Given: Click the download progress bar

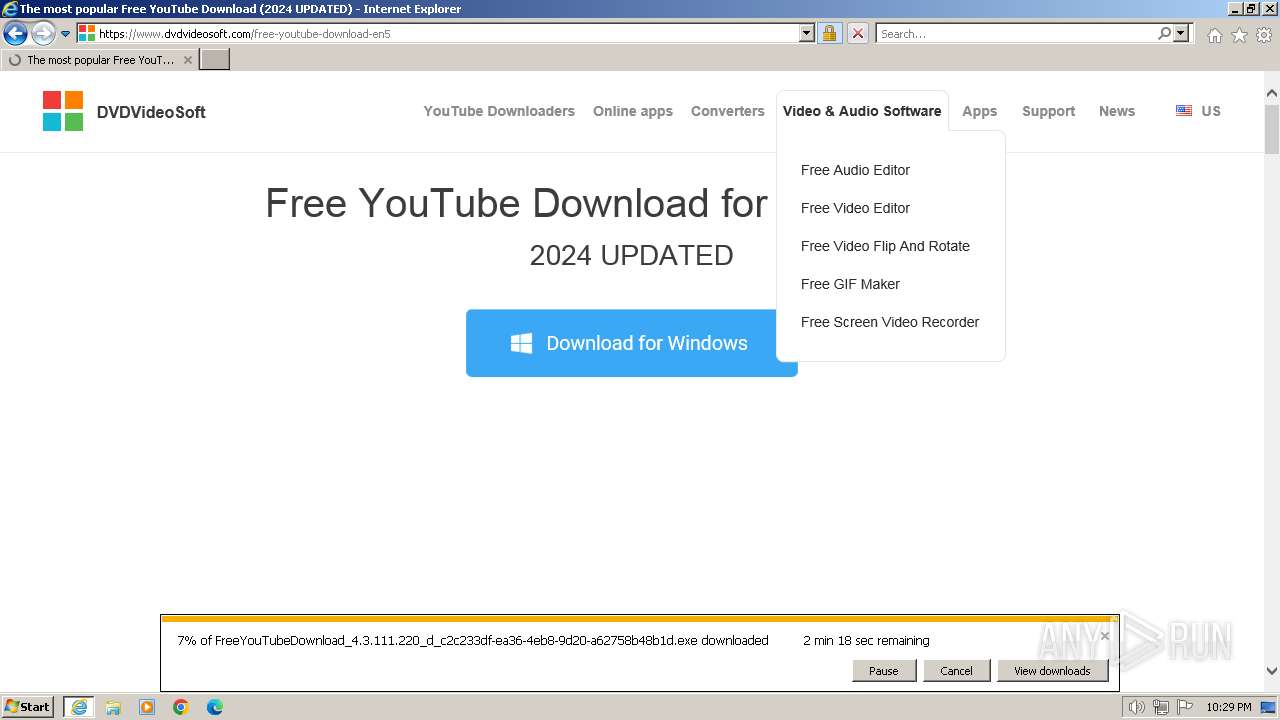Looking at the screenshot, I should pyautogui.click(x=639, y=619).
